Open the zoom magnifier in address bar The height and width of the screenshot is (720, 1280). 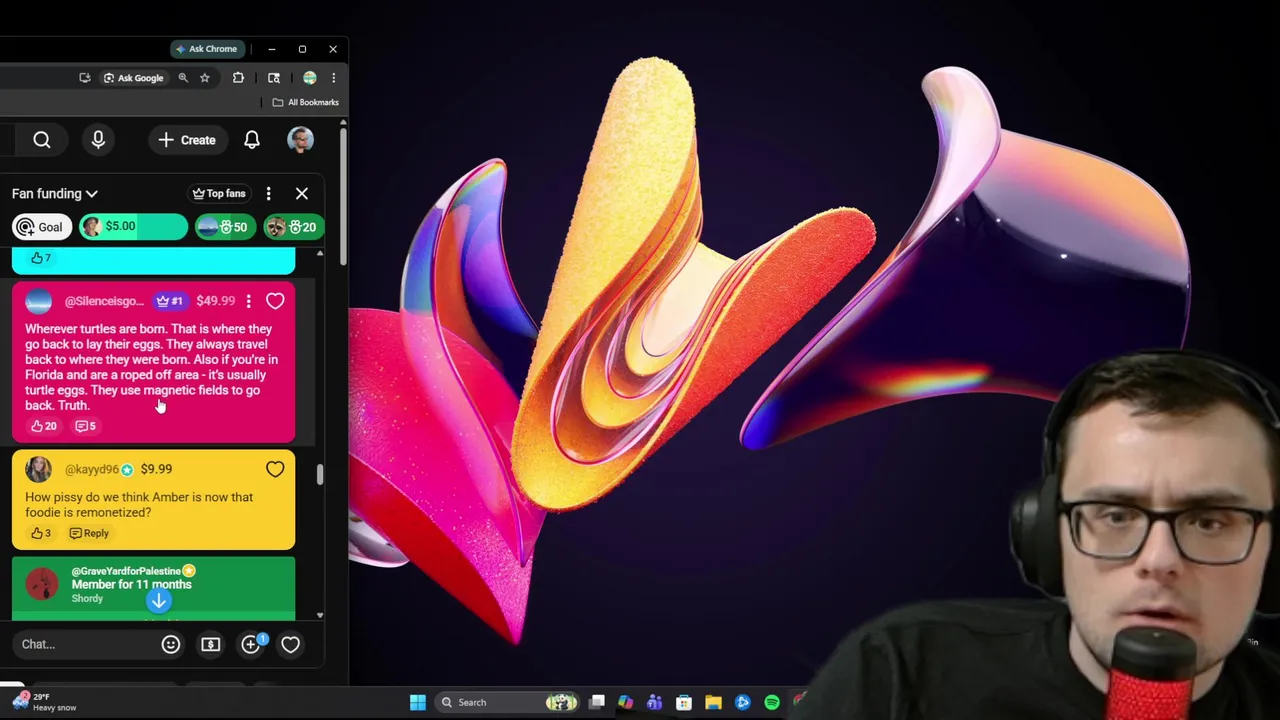pyautogui.click(x=183, y=78)
